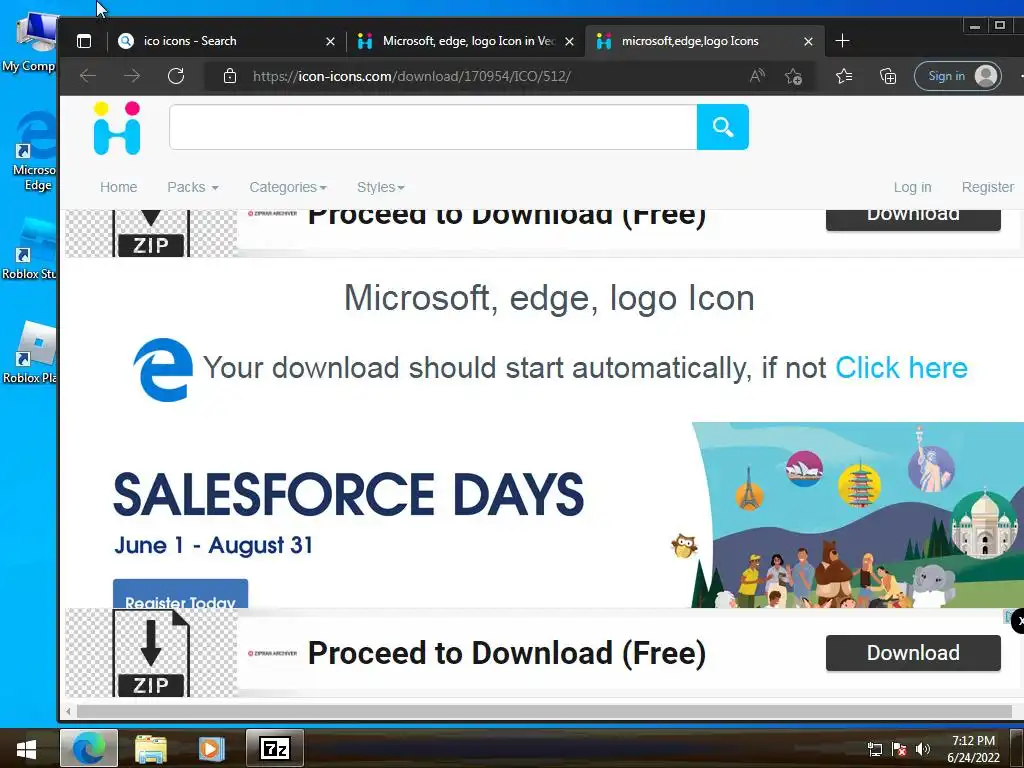Open the Read aloud icon in address bar
Viewport: 1024px width, 768px height.
[x=758, y=76]
